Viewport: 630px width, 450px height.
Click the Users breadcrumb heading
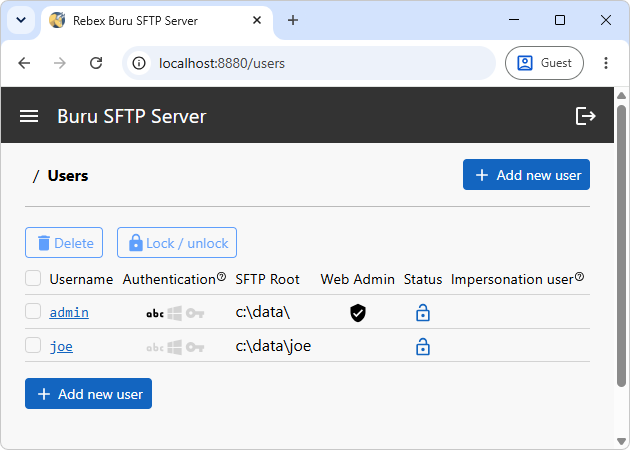pyautogui.click(x=68, y=176)
